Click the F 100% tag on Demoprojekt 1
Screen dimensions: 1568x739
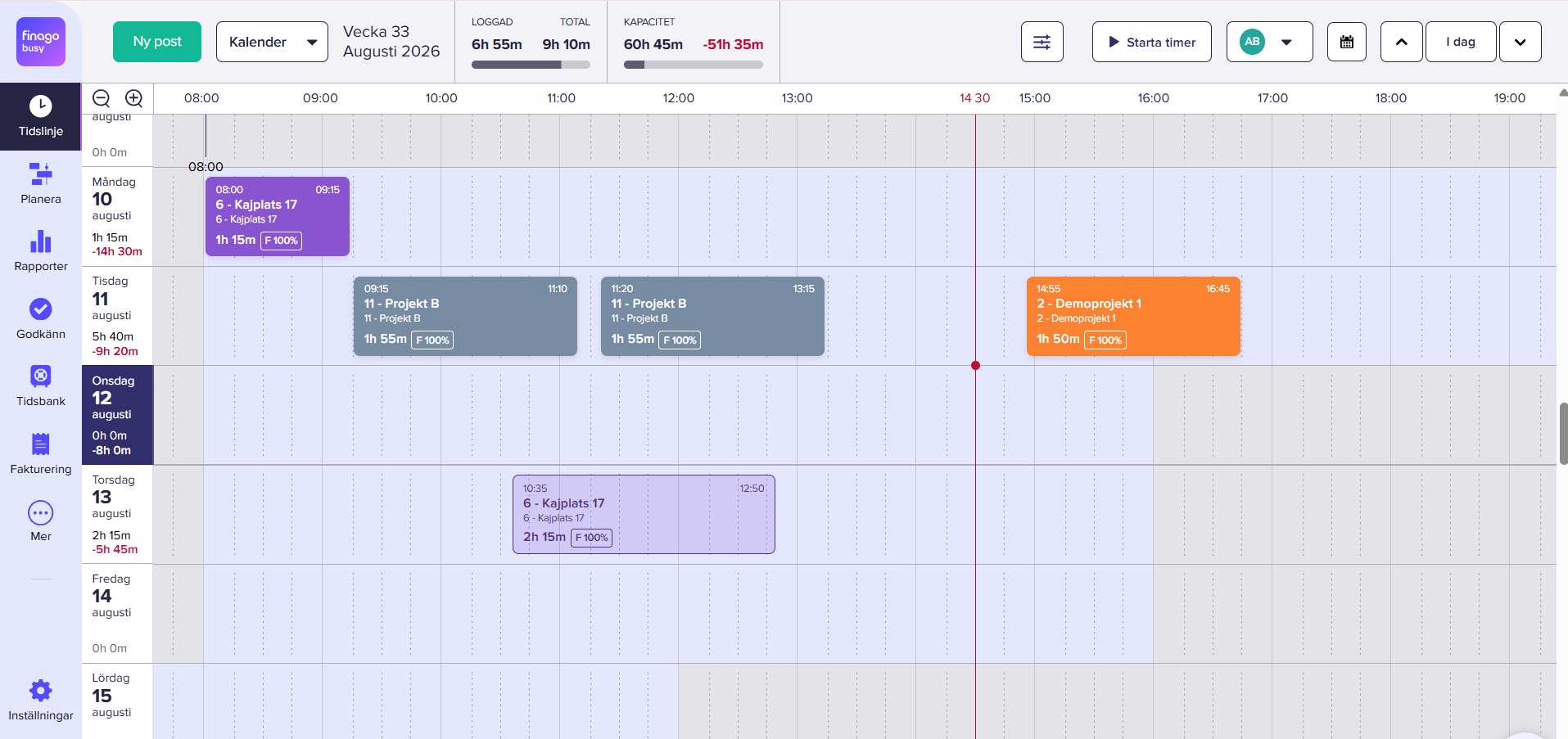[1105, 340]
